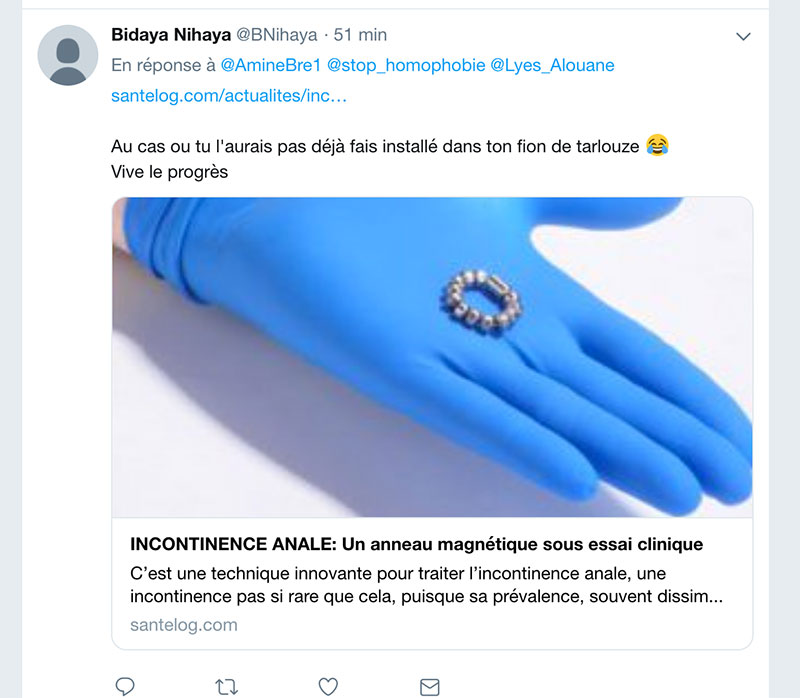Screen dimensions: 800x698
Task: Click the laughing emoji in the tweet
Action: pos(657,145)
